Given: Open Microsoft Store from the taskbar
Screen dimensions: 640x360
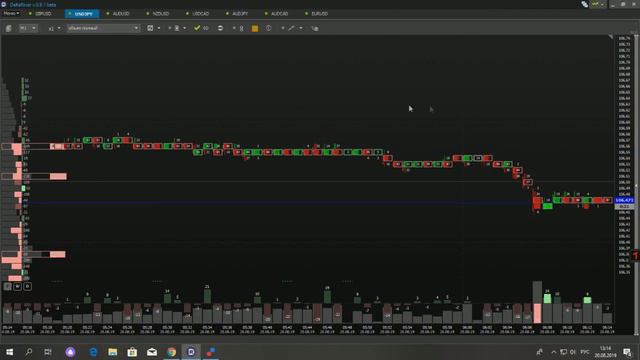Looking at the screenshot, I should coord(132,352).
